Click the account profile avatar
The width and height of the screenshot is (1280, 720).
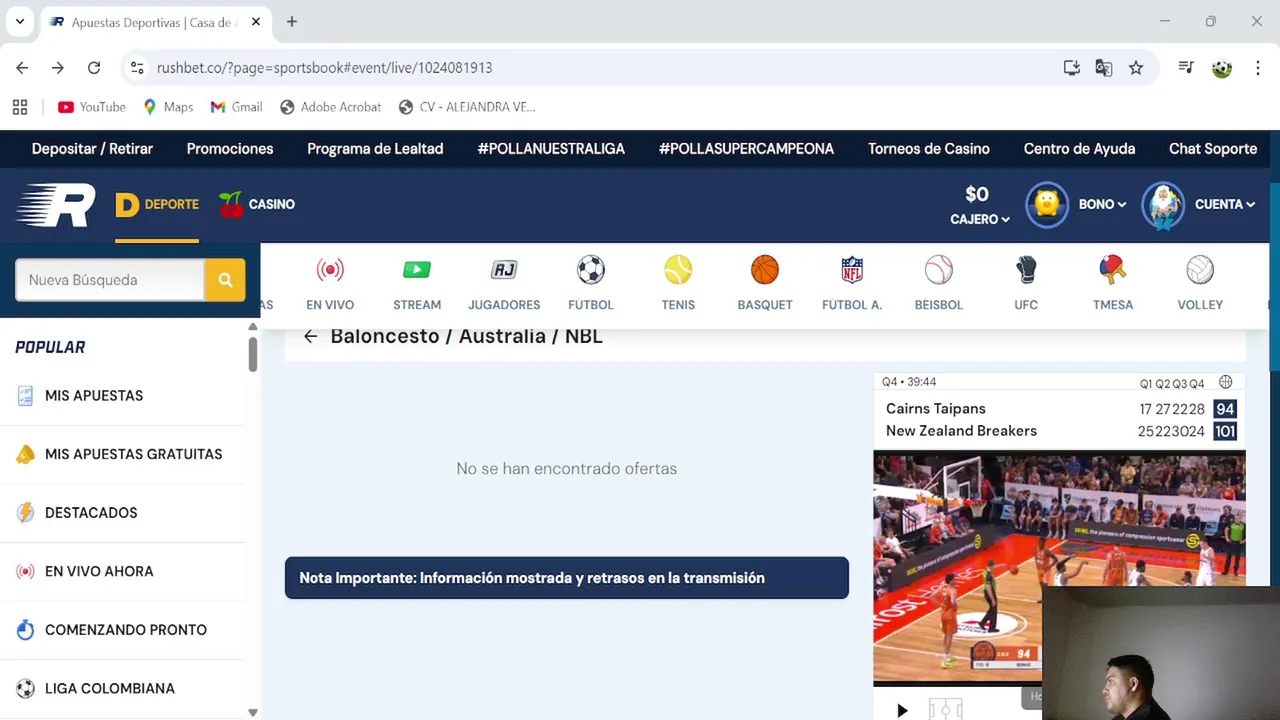[1163, 205]
